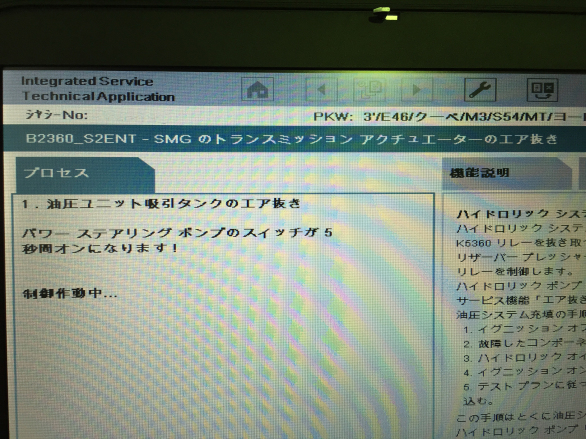
Task: Click the PKW vehicle description text
Action: pyautogui.click(x=449, y=117)
